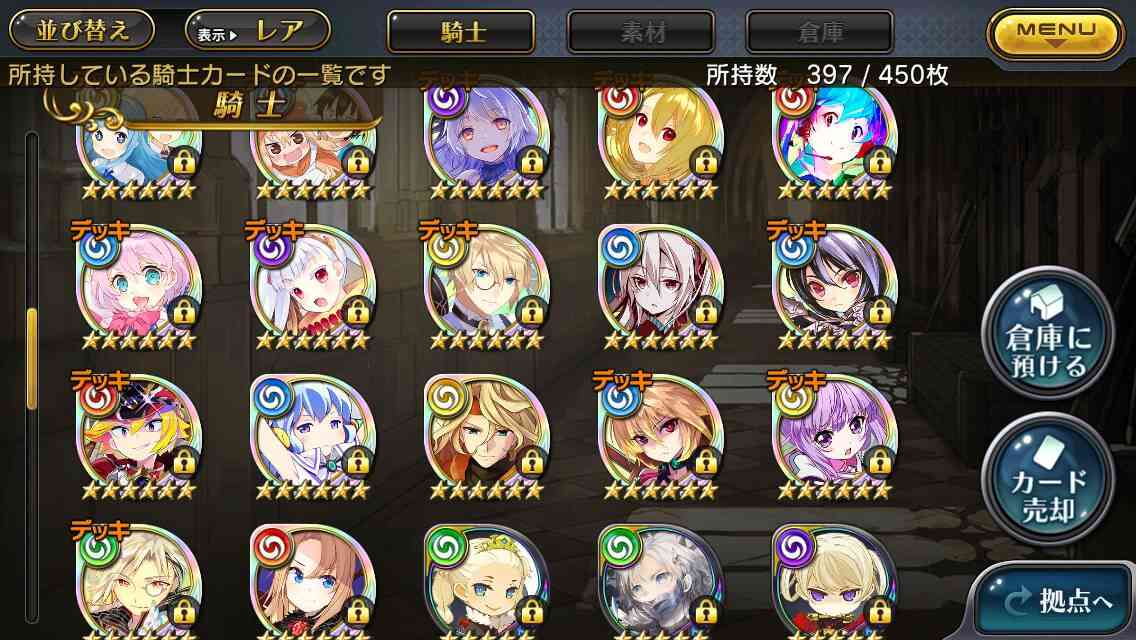Image resolution: width=1136 pixels, height=640 pixels.
Task: Tap the カード売却 round button
Action: [1048, 479]
